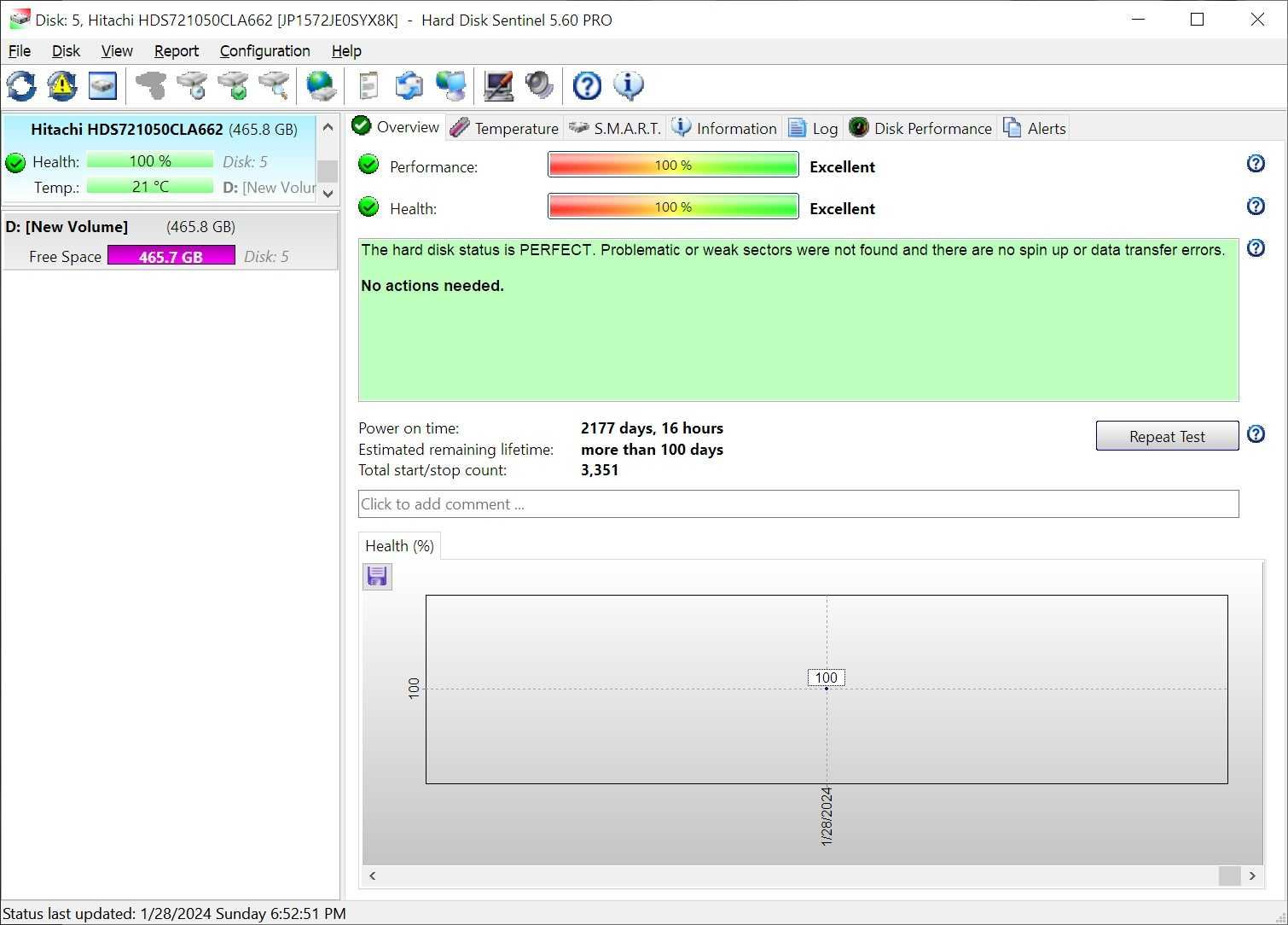Select the Health (%) graph tab

pos(399,546)
